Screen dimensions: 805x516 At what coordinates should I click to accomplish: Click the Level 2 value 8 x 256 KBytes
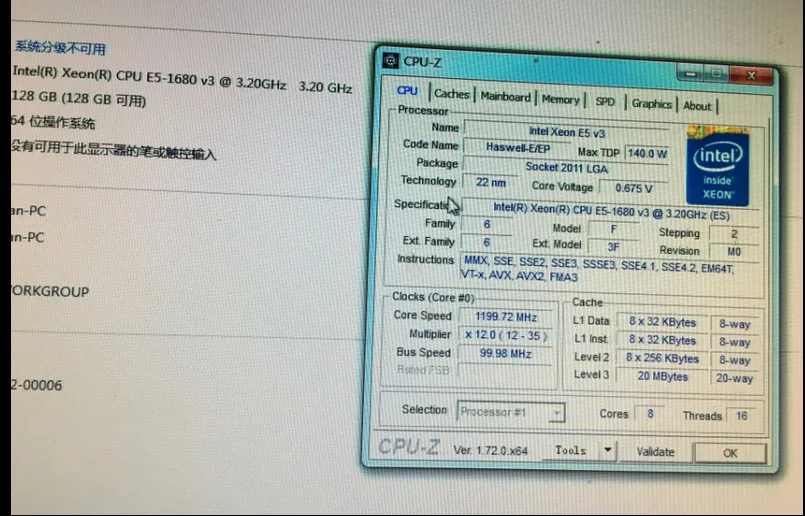(x=662, y=358)
